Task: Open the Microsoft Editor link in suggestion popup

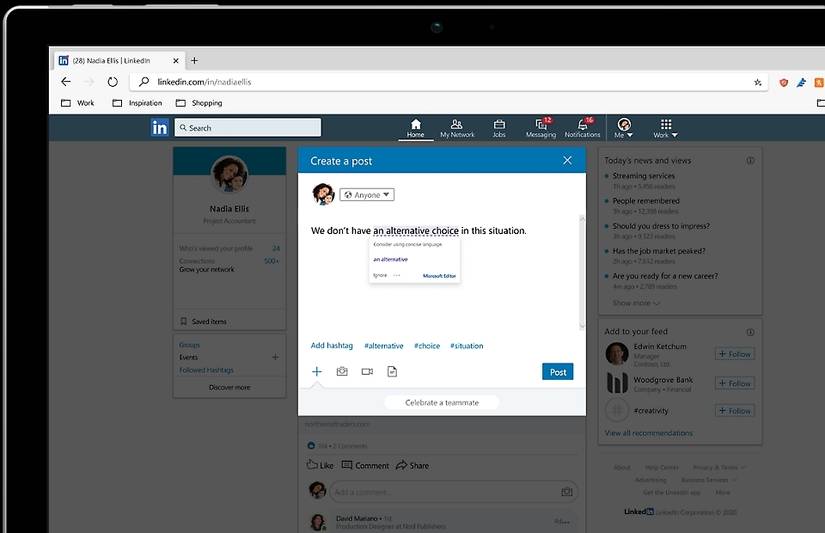Action: 439,276
